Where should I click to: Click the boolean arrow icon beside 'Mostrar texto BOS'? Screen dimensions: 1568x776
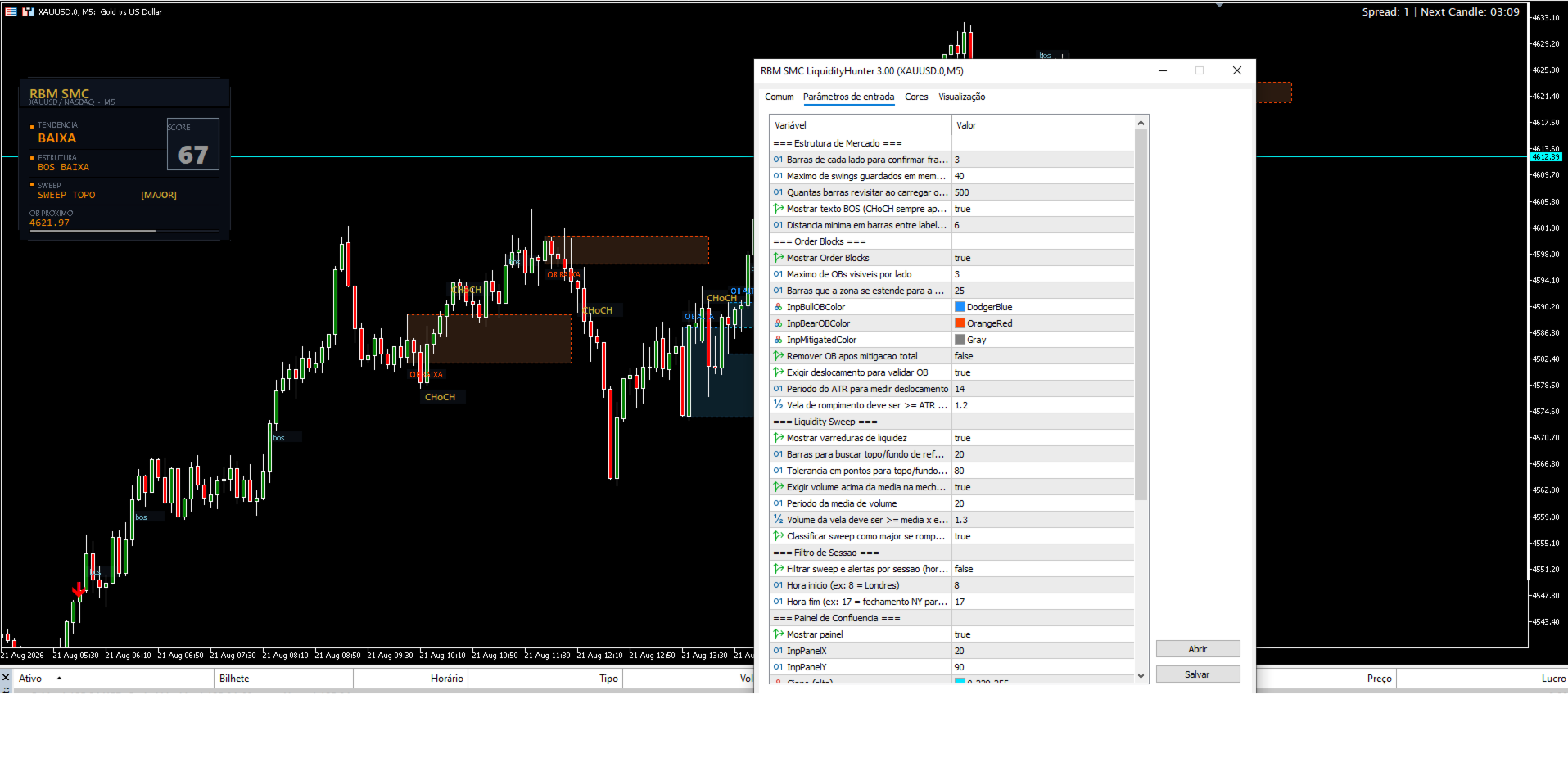pos(778,209)
